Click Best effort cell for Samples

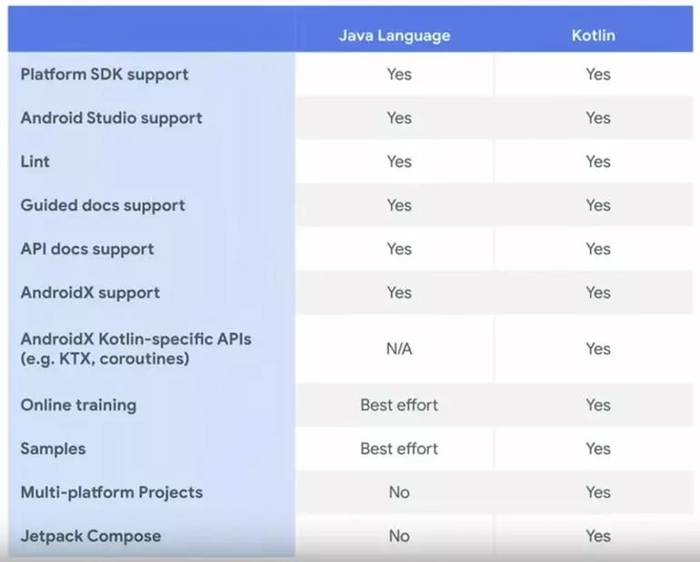point(399,449)
